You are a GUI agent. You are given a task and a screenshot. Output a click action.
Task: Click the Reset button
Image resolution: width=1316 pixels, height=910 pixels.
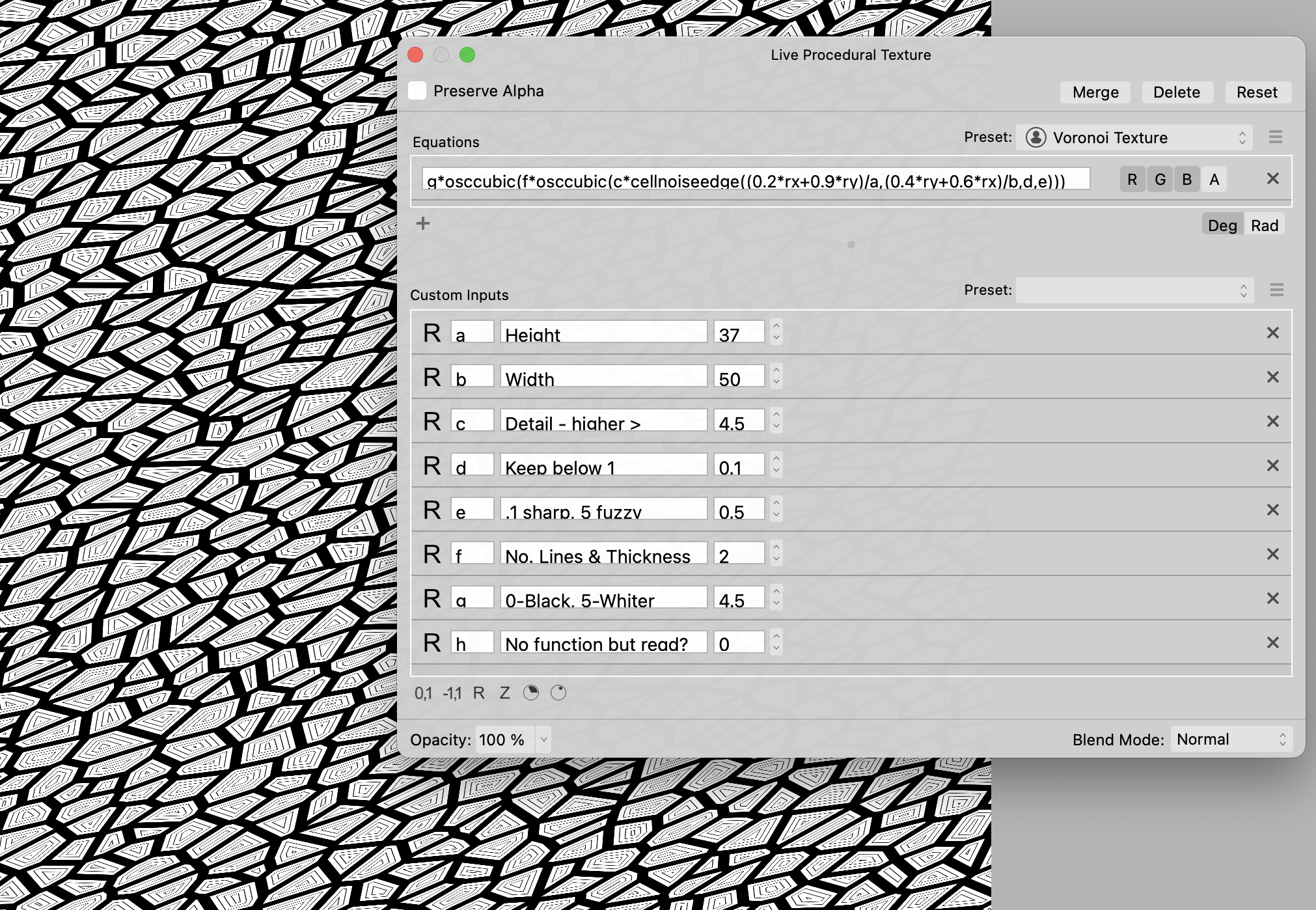click(x=1257, y=92)
